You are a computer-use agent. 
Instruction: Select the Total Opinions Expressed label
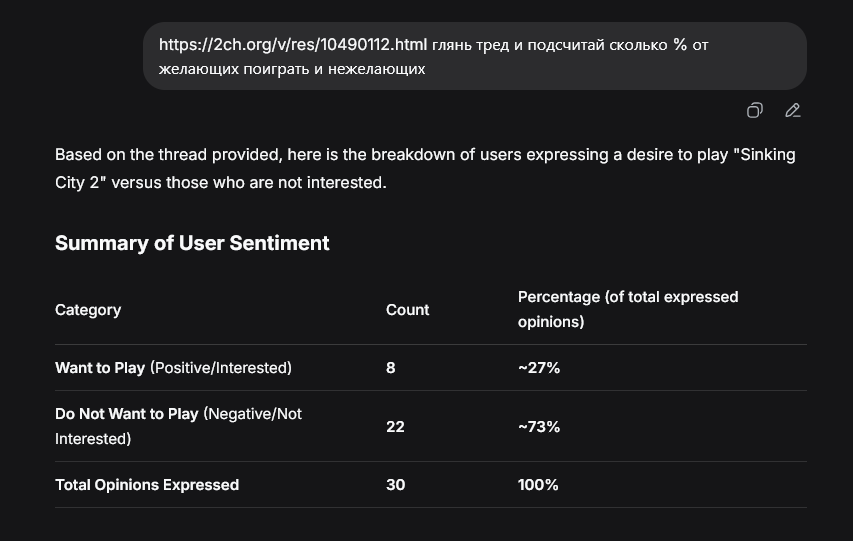pos(147,485)
